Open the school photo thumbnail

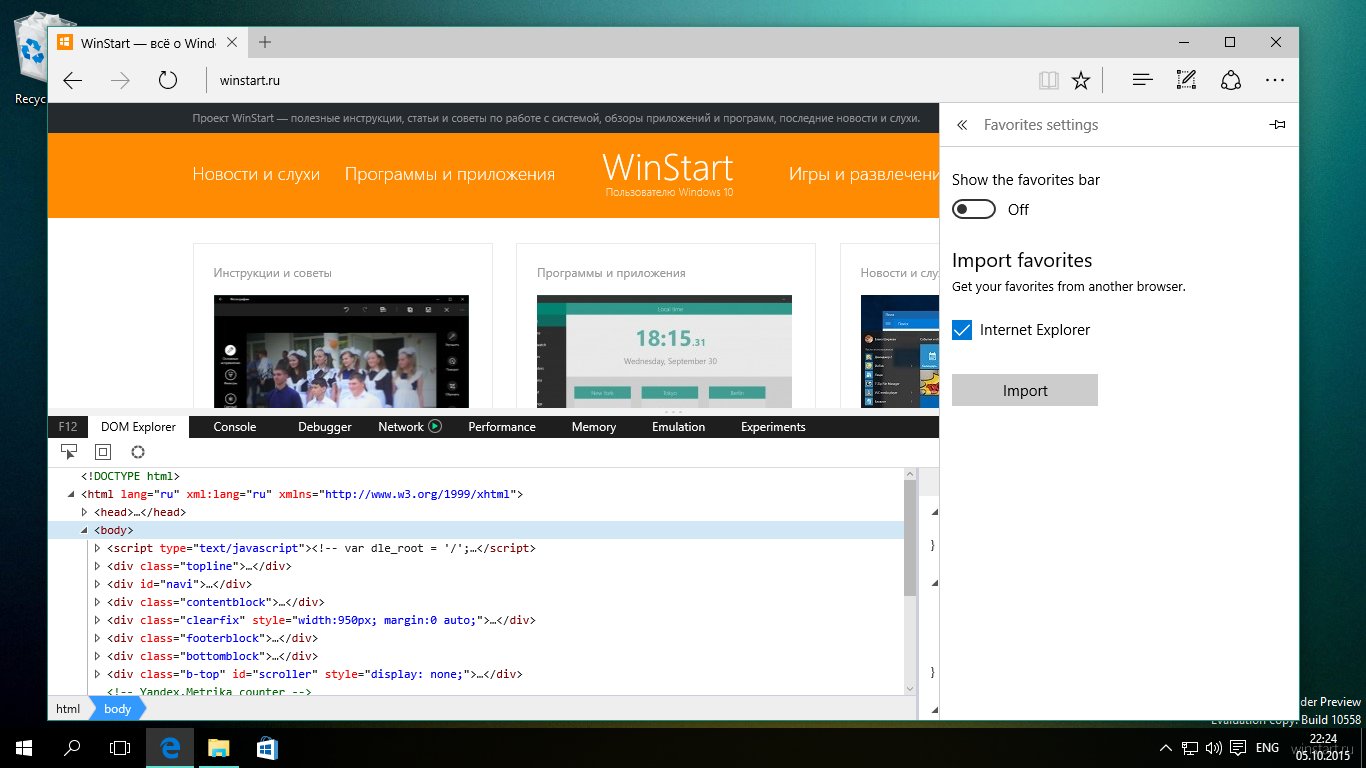[x=341, y=351]
